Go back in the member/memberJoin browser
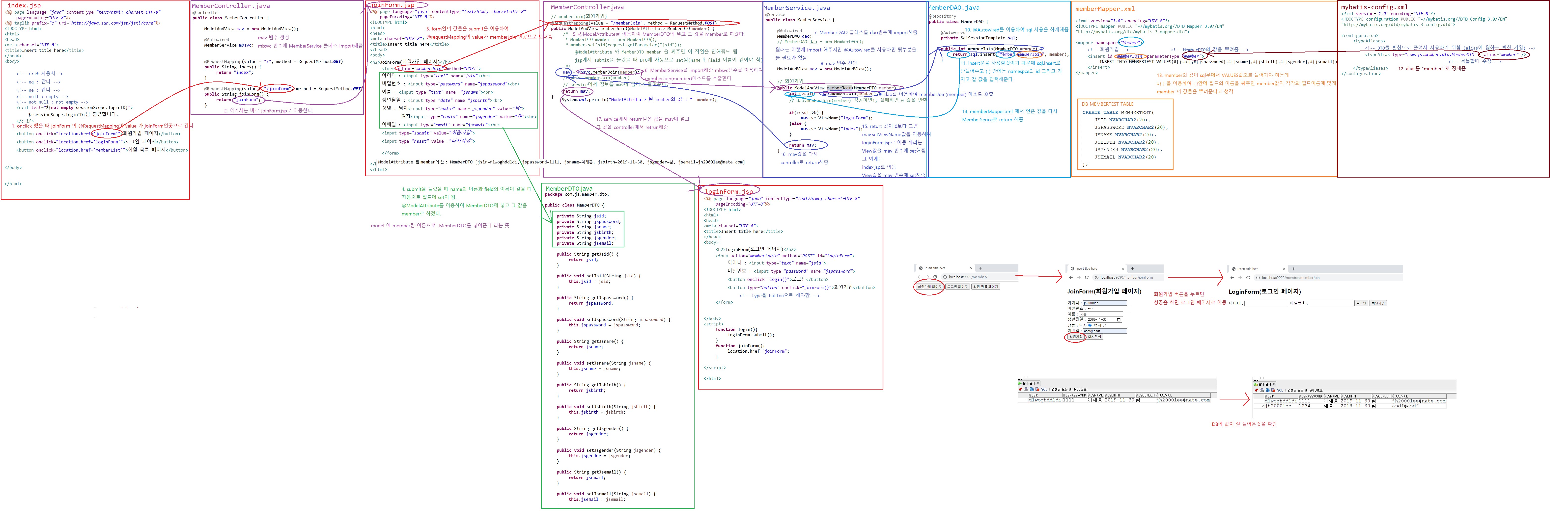The image size is (1568, 526). click(1232, 278)
